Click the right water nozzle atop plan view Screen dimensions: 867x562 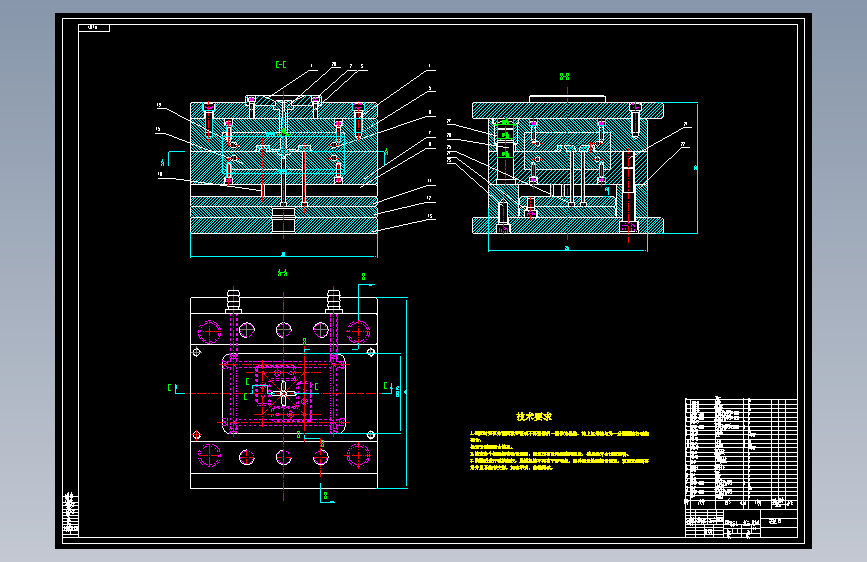tap(333, 301)
